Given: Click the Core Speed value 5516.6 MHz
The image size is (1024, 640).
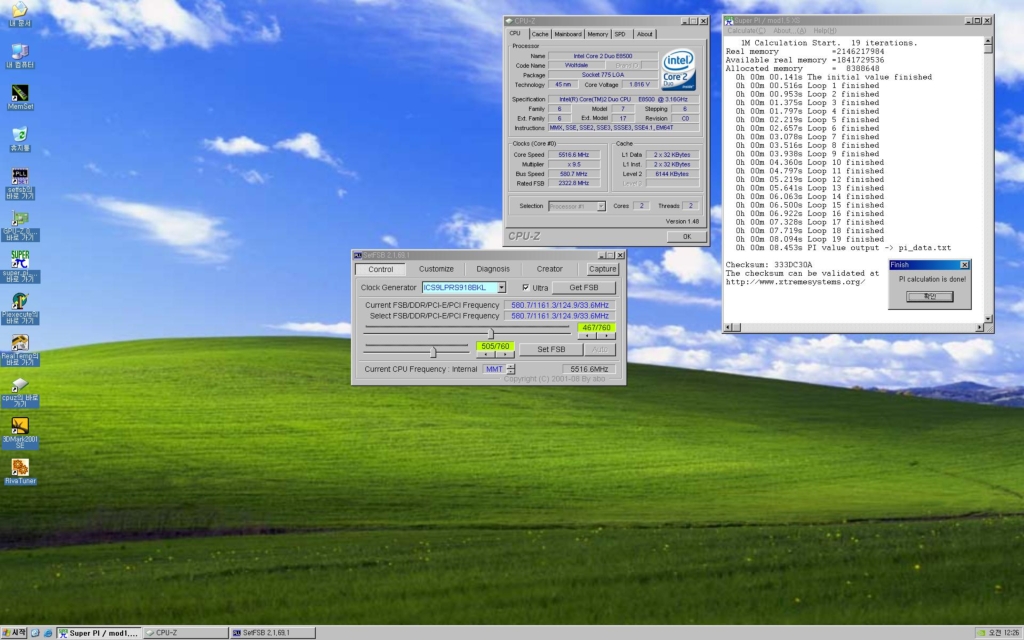Looking at the screenshot, I should 574,155.
